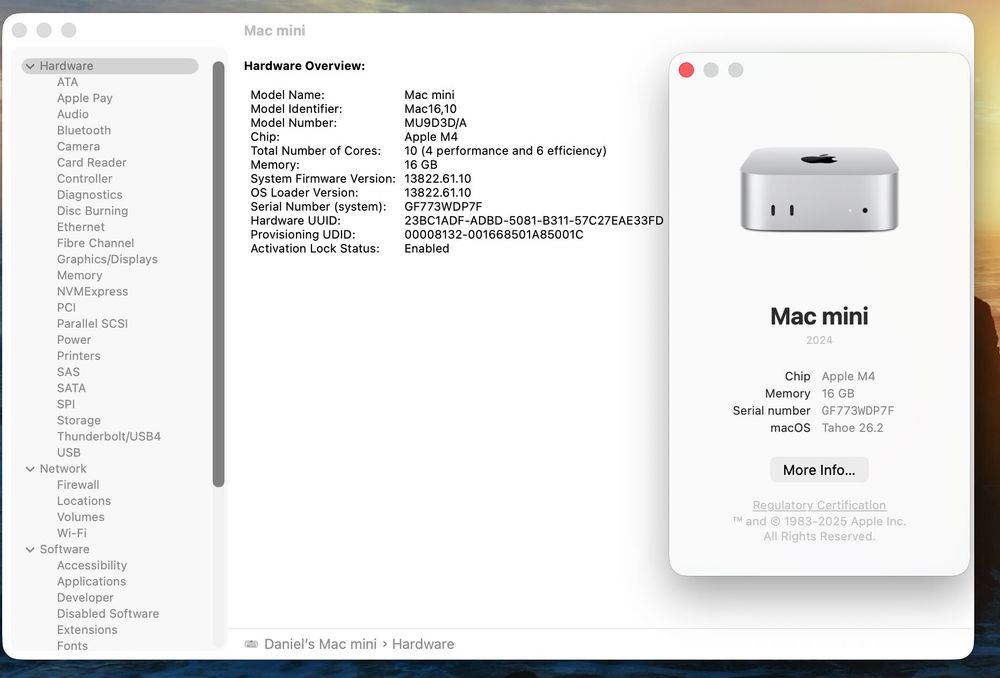The width and height of the screenshot is (1000, 678).
Task: Click the Provisioning UDID value
Action: coord(494,235)
